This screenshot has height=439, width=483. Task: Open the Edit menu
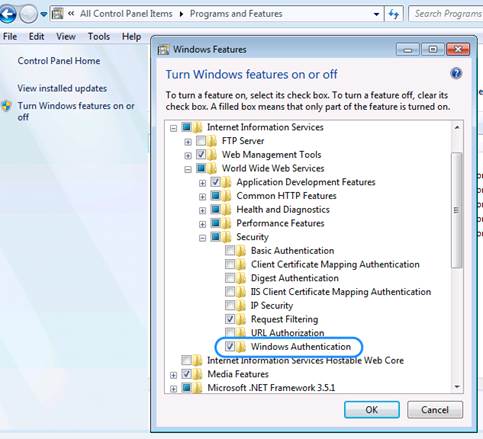36,36
